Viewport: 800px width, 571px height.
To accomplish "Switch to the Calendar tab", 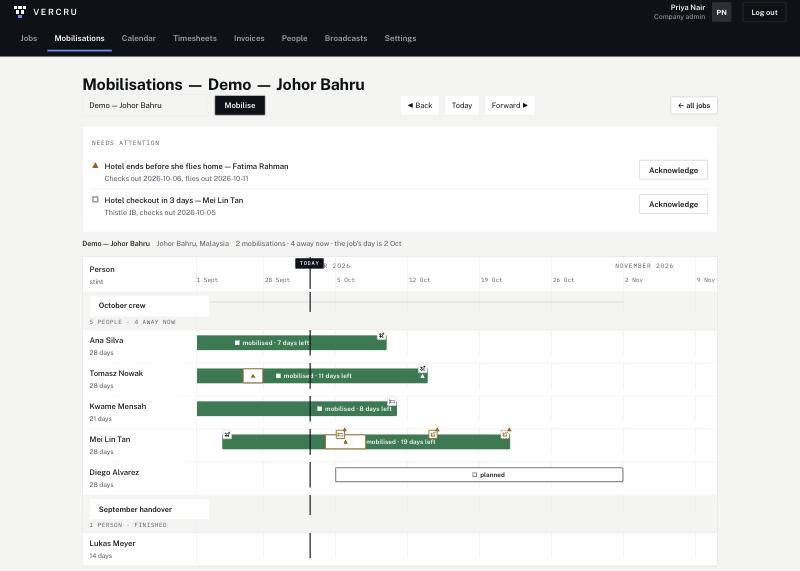I will 138,38.
